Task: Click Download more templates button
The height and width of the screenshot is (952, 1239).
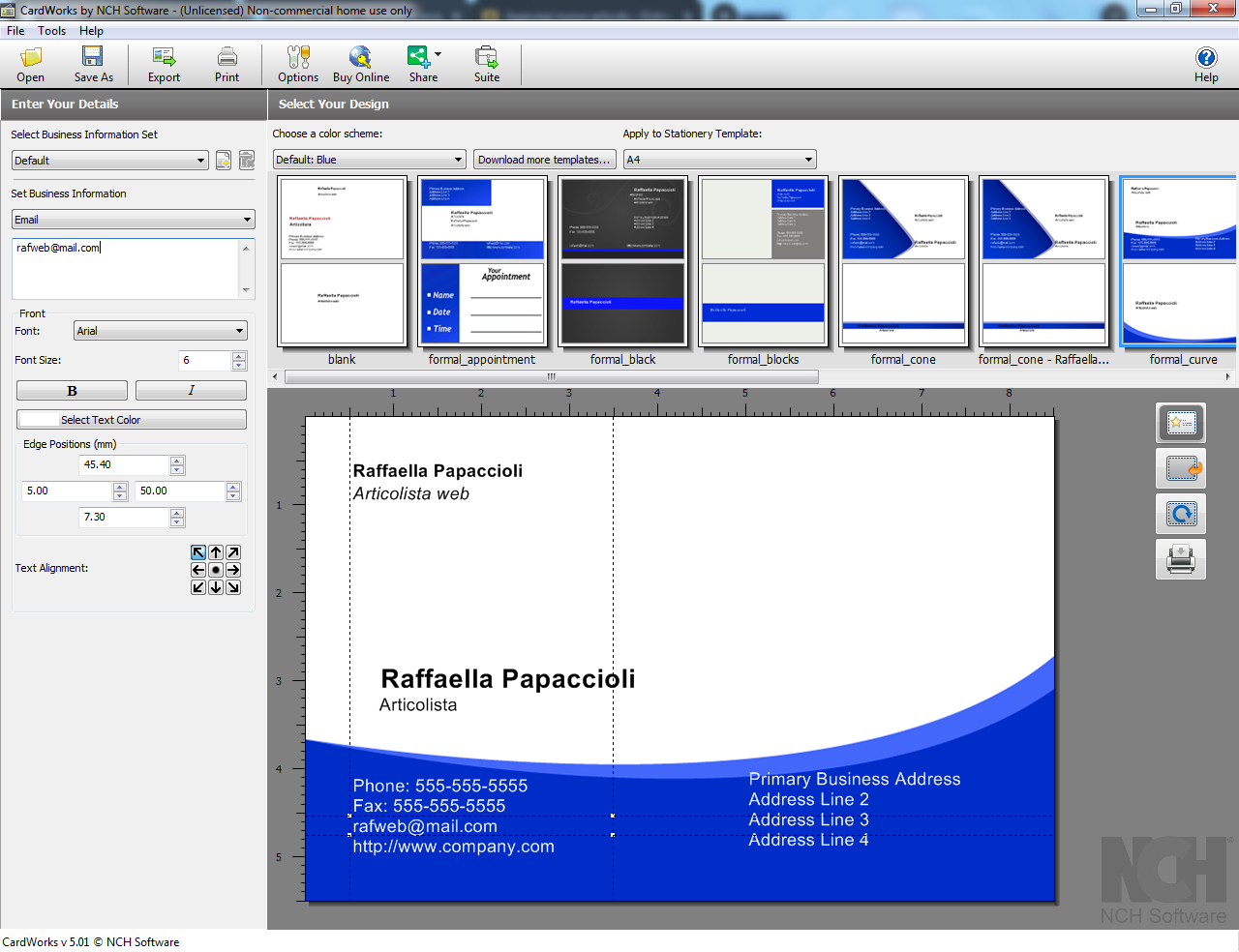Action: click(545, 160)
